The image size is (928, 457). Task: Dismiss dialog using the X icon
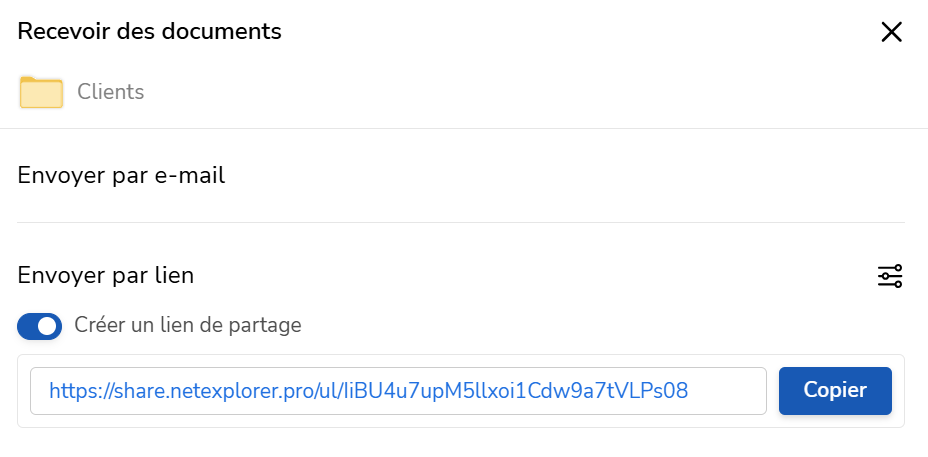pyautogui.click(x=891, y=32)
